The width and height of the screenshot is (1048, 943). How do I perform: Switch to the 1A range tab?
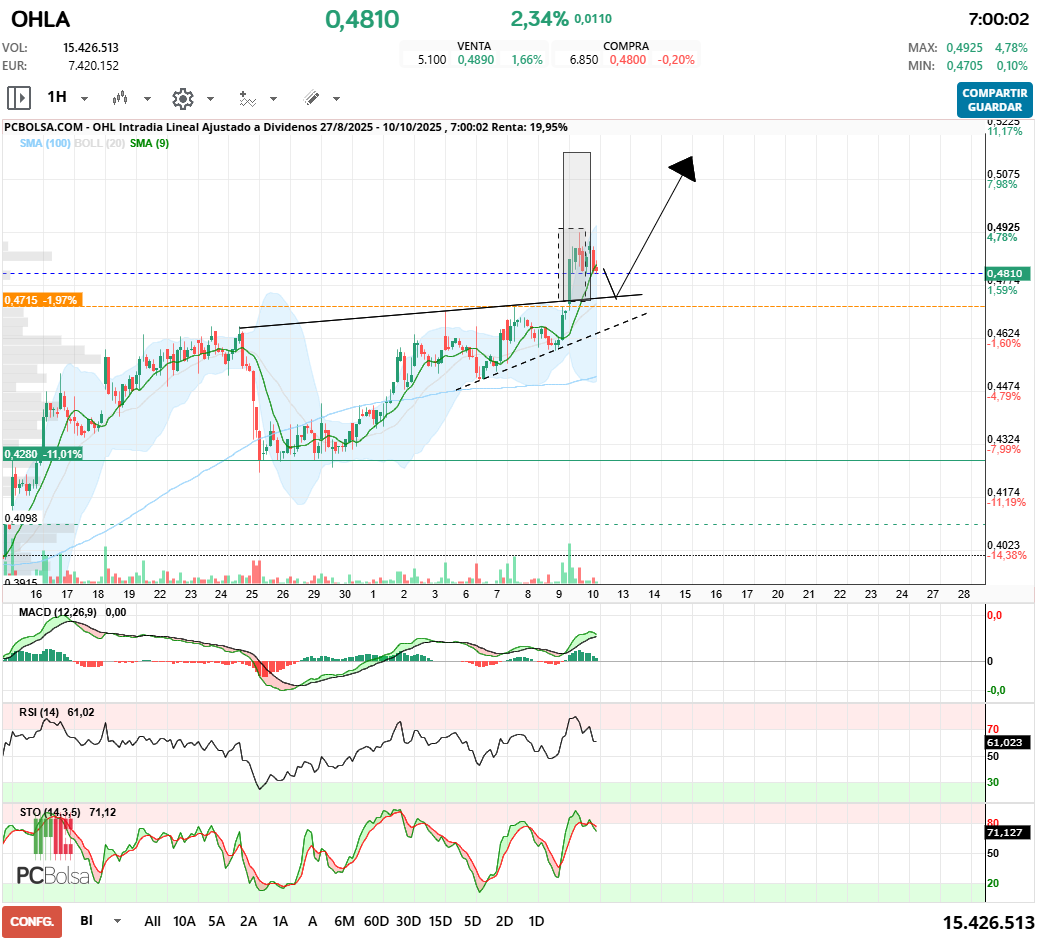tap(280, 921)
